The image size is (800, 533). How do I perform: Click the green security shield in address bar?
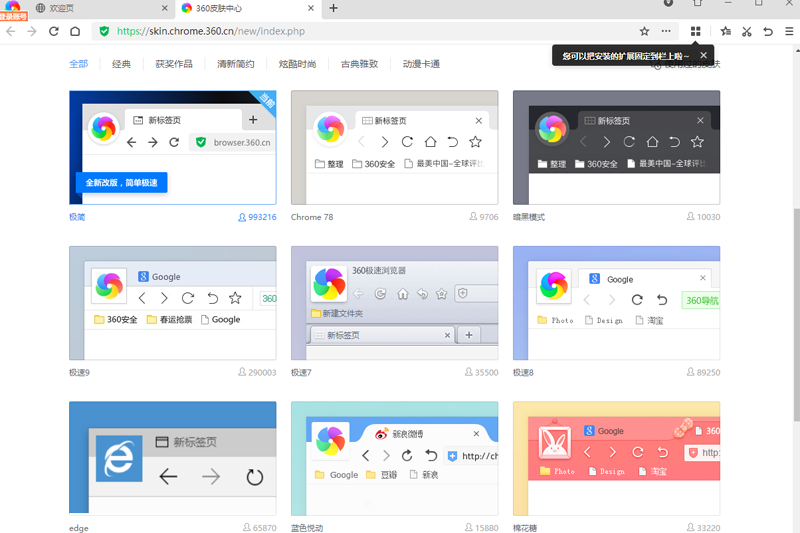coord(104,32)
